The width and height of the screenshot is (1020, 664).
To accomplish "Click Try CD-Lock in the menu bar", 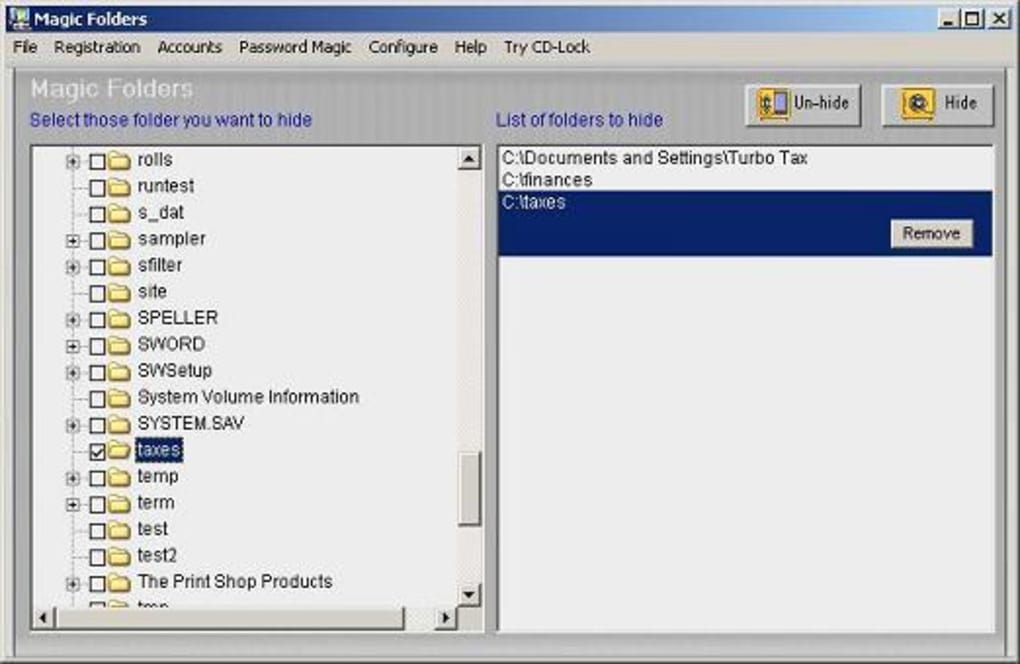I will (546, 47).
